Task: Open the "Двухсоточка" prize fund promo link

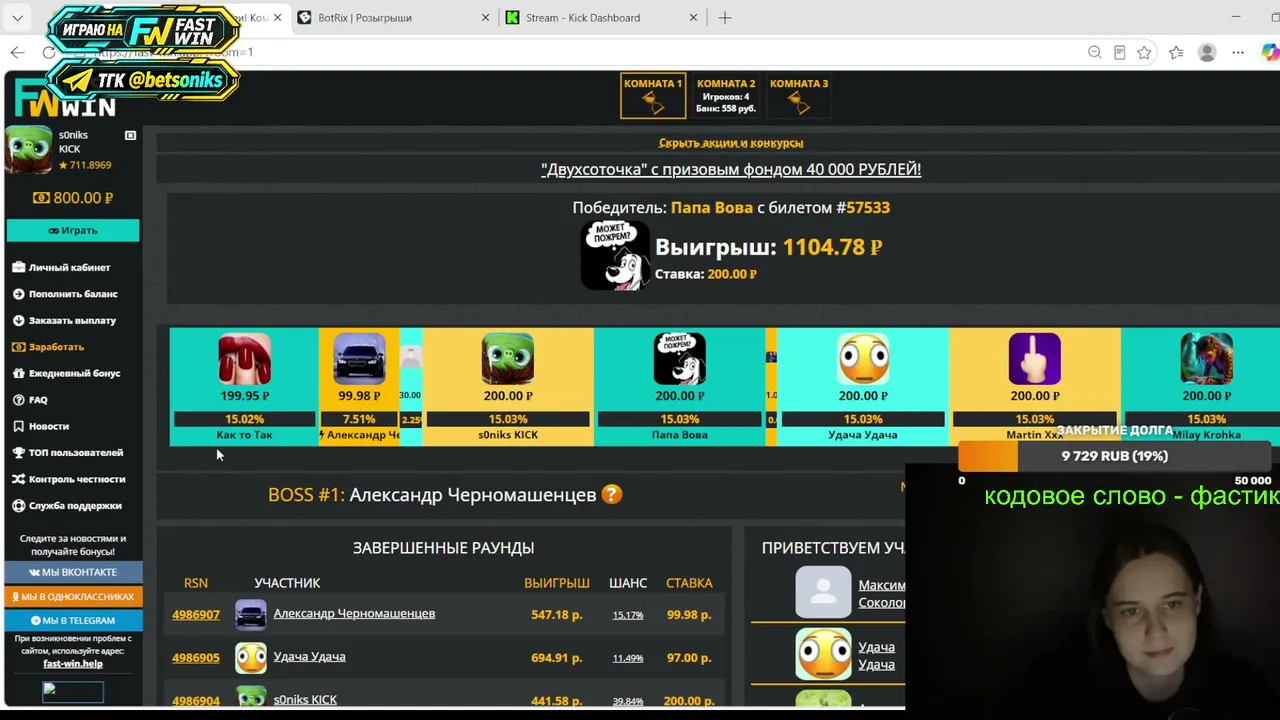Action: pos(731,170)
